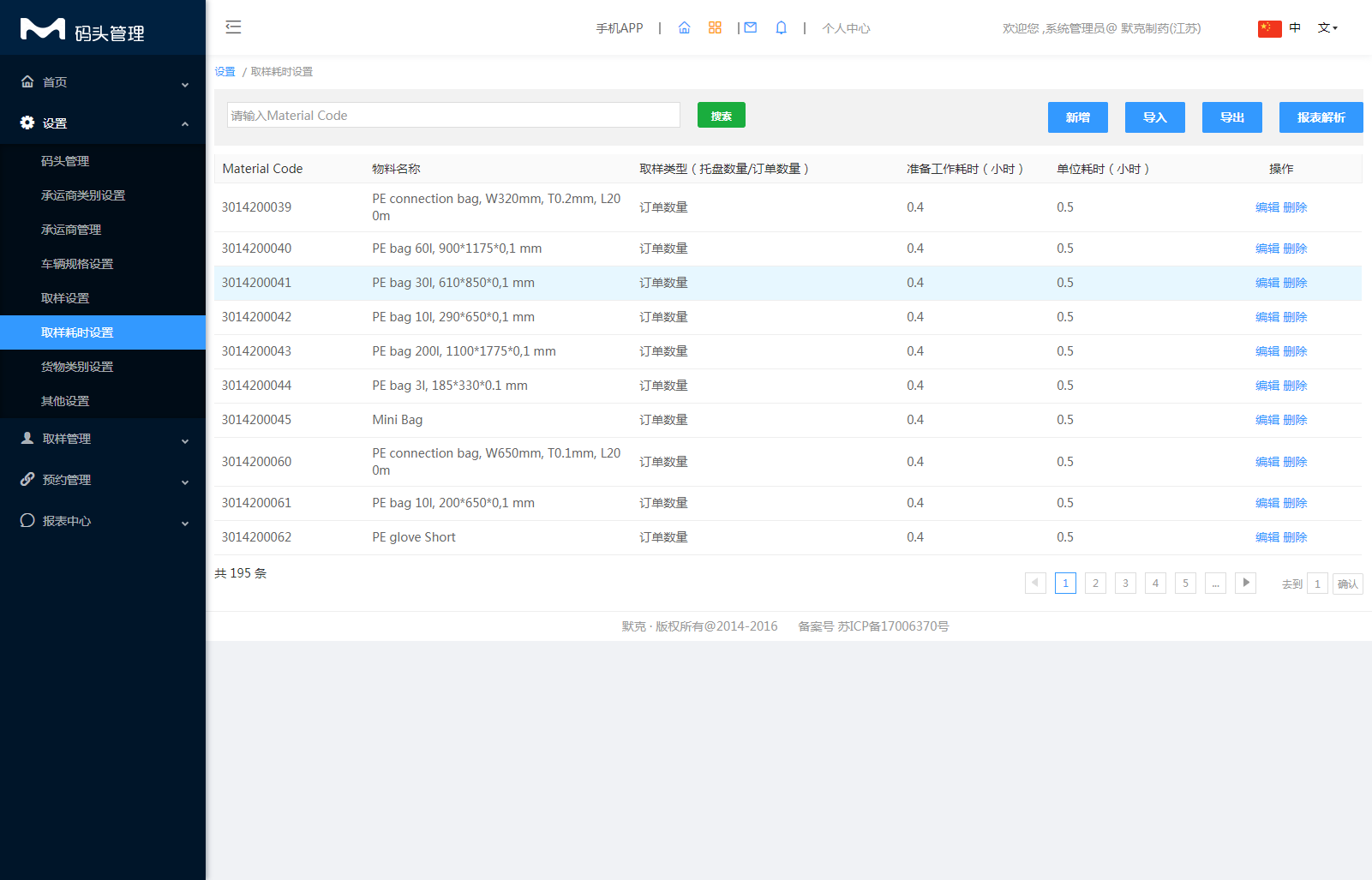Open 车辆规格设置 submenu item
This screenshot has height=880, width=1372.
click(103, 264)
